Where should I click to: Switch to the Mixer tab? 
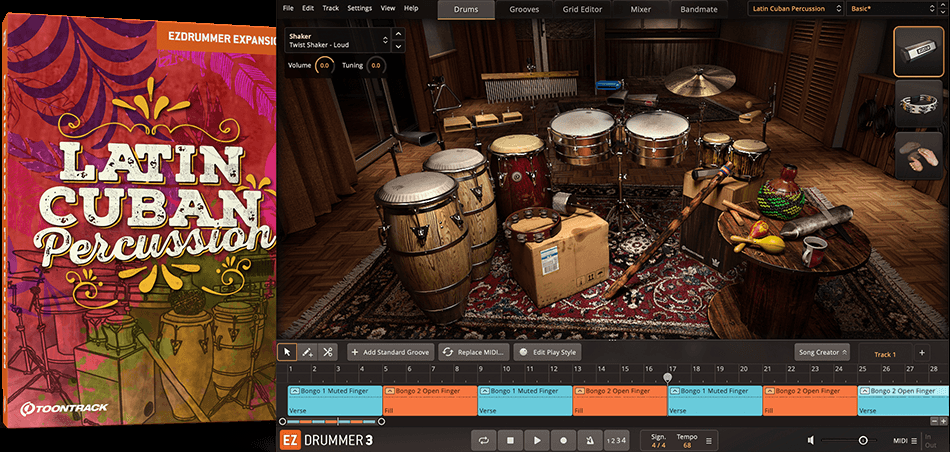640,9
